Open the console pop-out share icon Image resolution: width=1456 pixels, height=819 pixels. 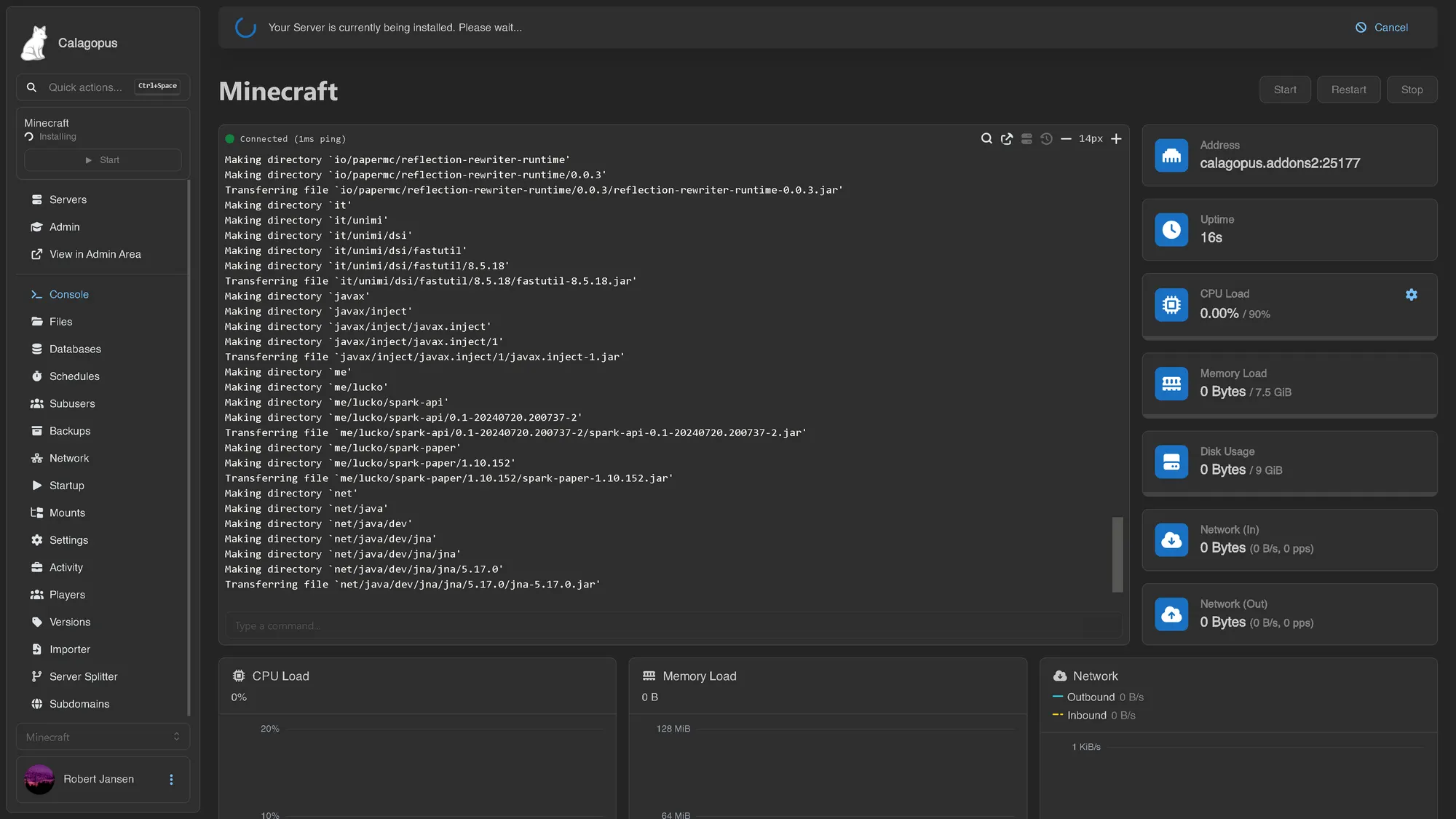coord(1007,138)
